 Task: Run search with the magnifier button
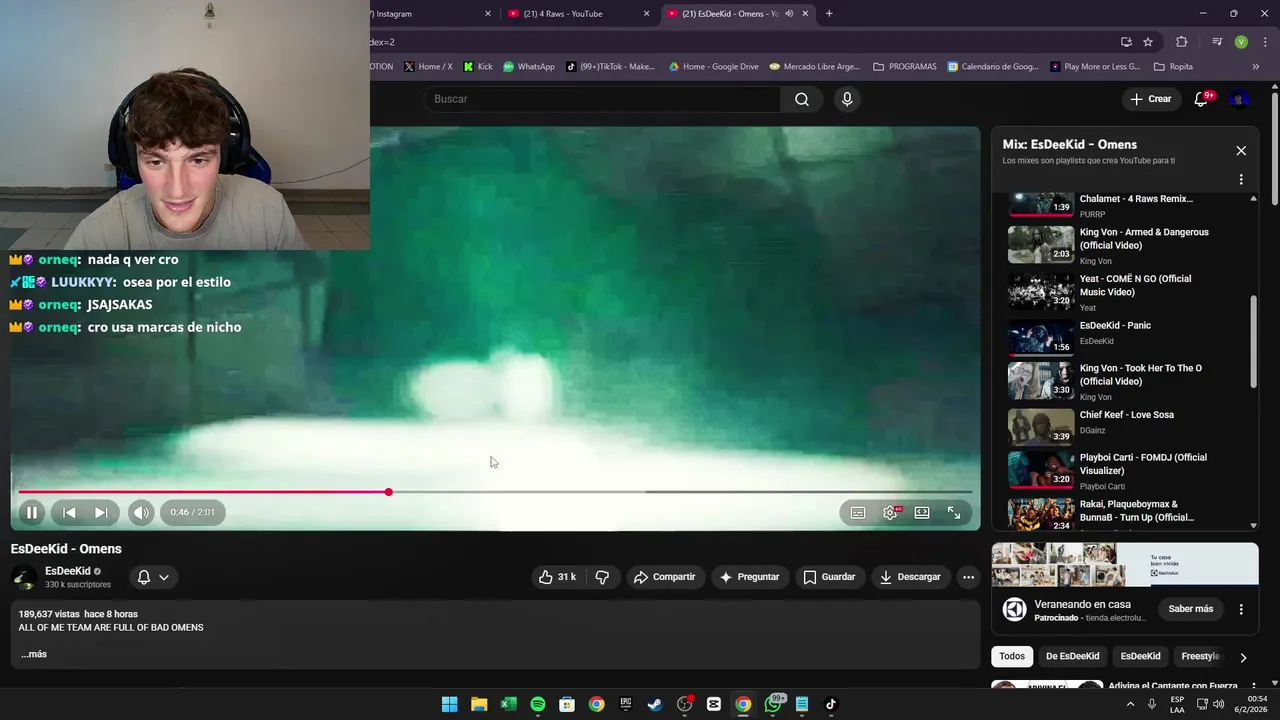(802, 99)
